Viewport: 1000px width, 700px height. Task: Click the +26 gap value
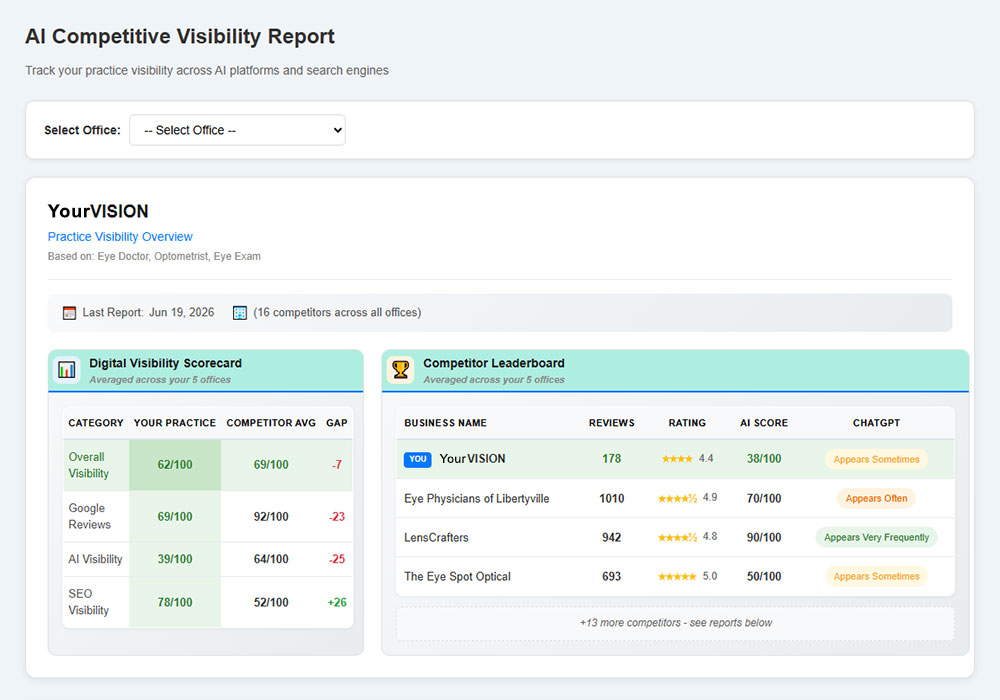pyautogui.click(x=337, y=602)
